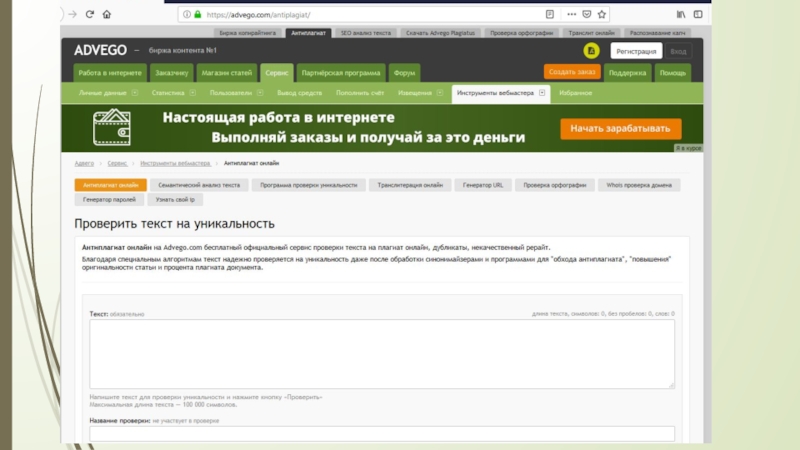800x450 pixels.
Task: Go to browser home page icon
Action: [x=107, y=15]
